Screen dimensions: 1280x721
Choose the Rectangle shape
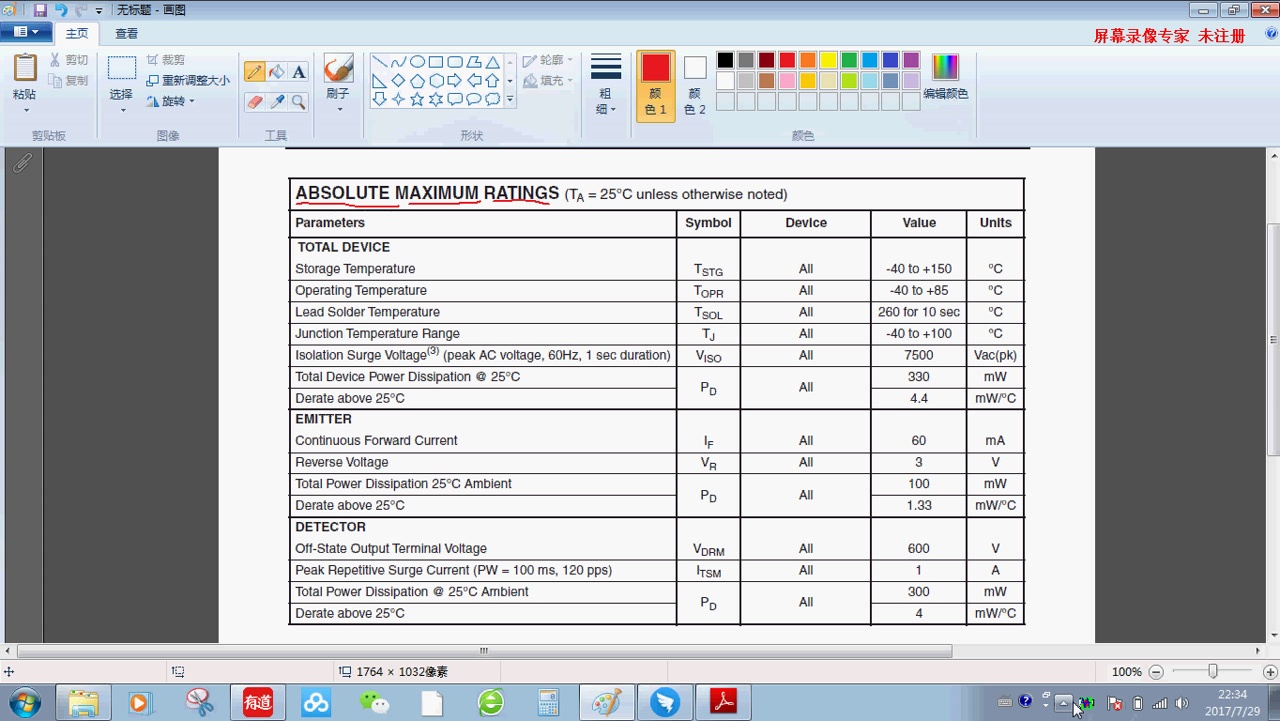click(x=436, y=62)
